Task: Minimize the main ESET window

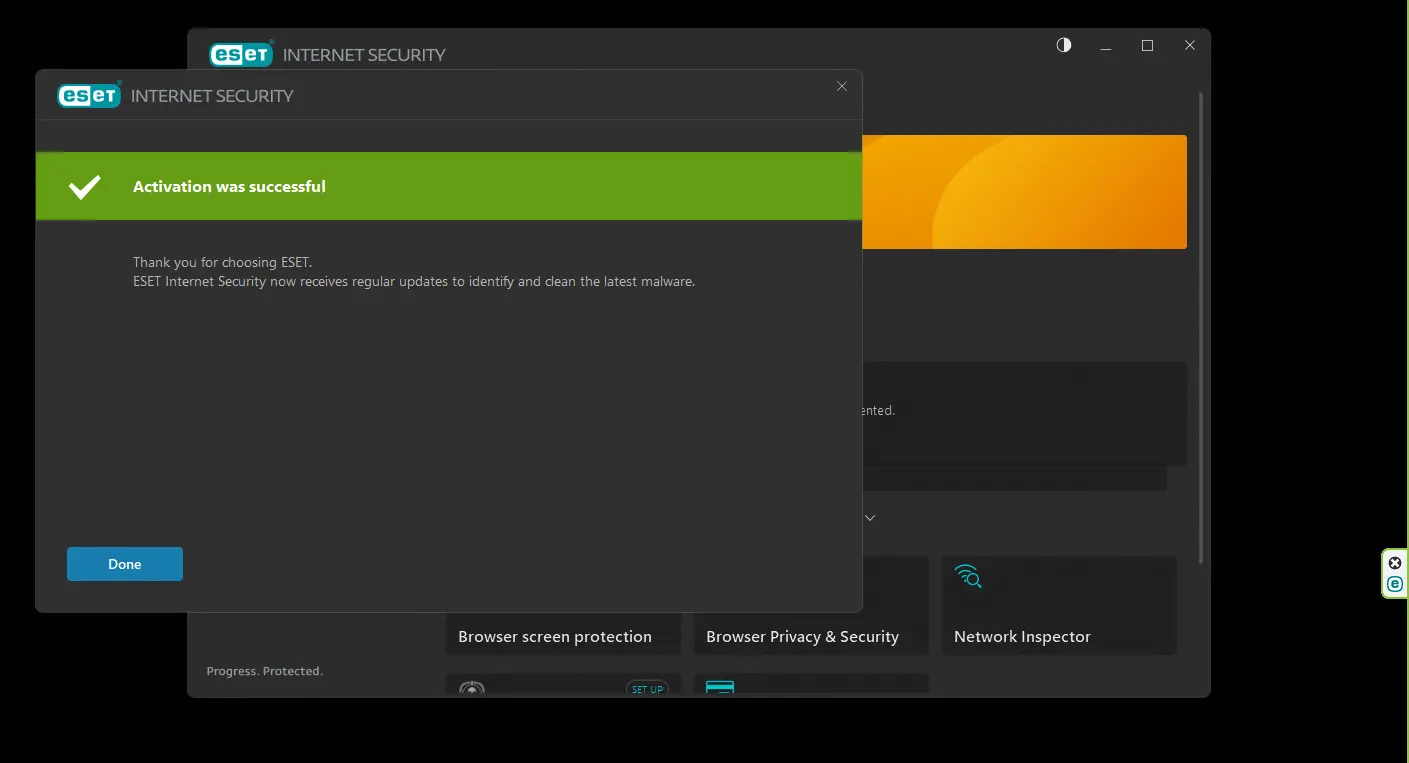Action: (1106, 46)
